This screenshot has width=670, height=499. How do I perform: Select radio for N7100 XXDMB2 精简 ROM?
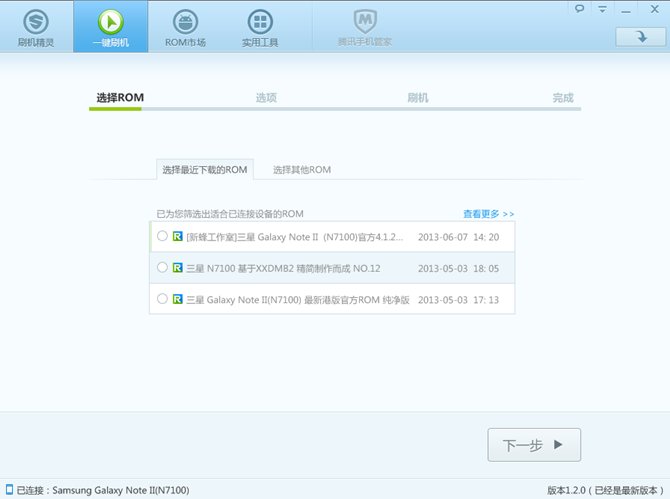click(162, 267)
